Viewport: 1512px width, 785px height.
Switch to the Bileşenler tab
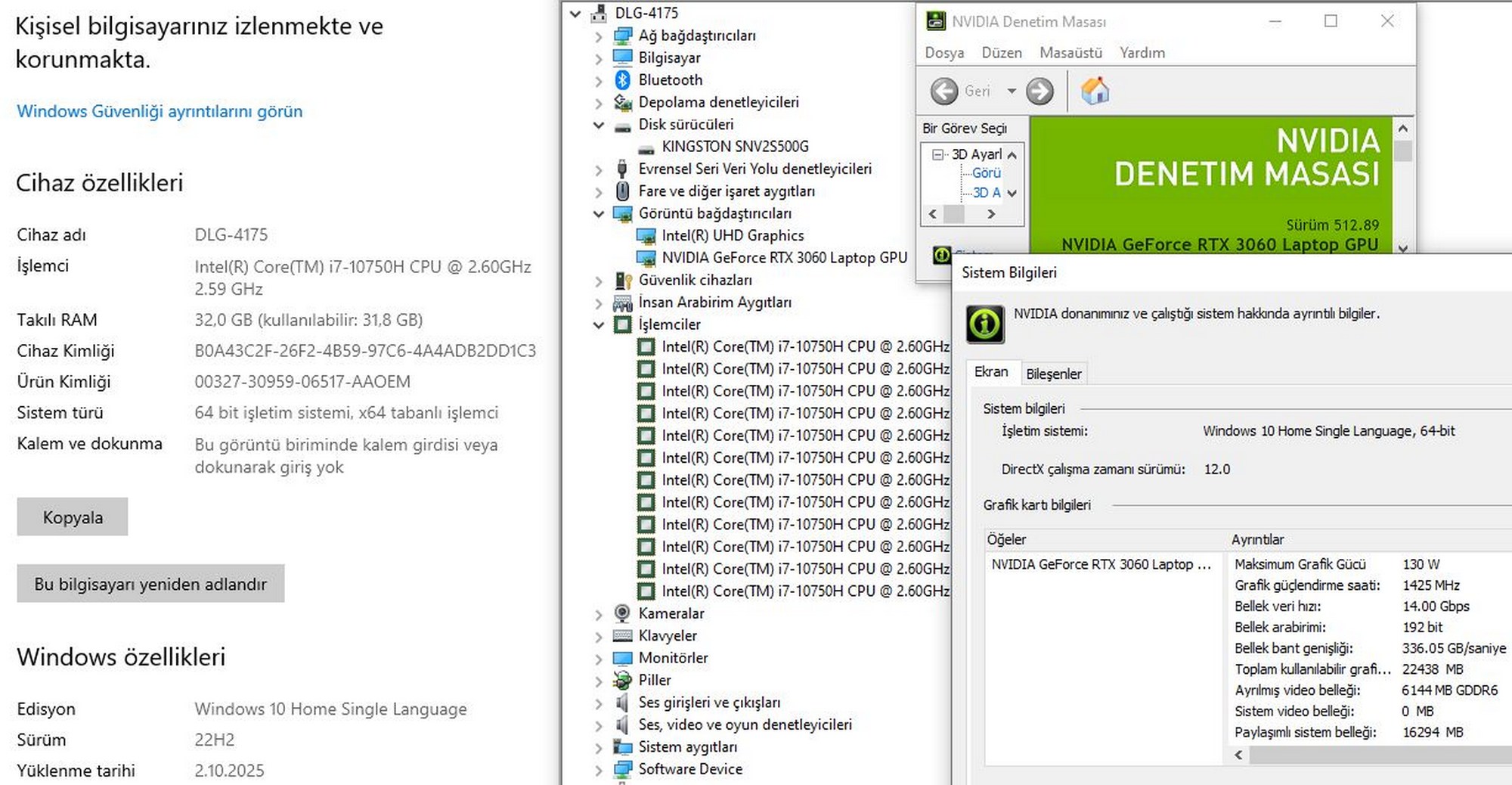1053,374
